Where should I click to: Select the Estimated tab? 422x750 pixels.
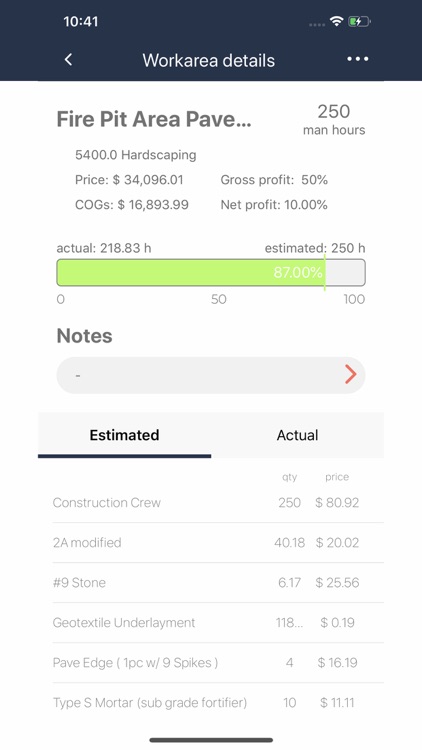coord(124,435)
